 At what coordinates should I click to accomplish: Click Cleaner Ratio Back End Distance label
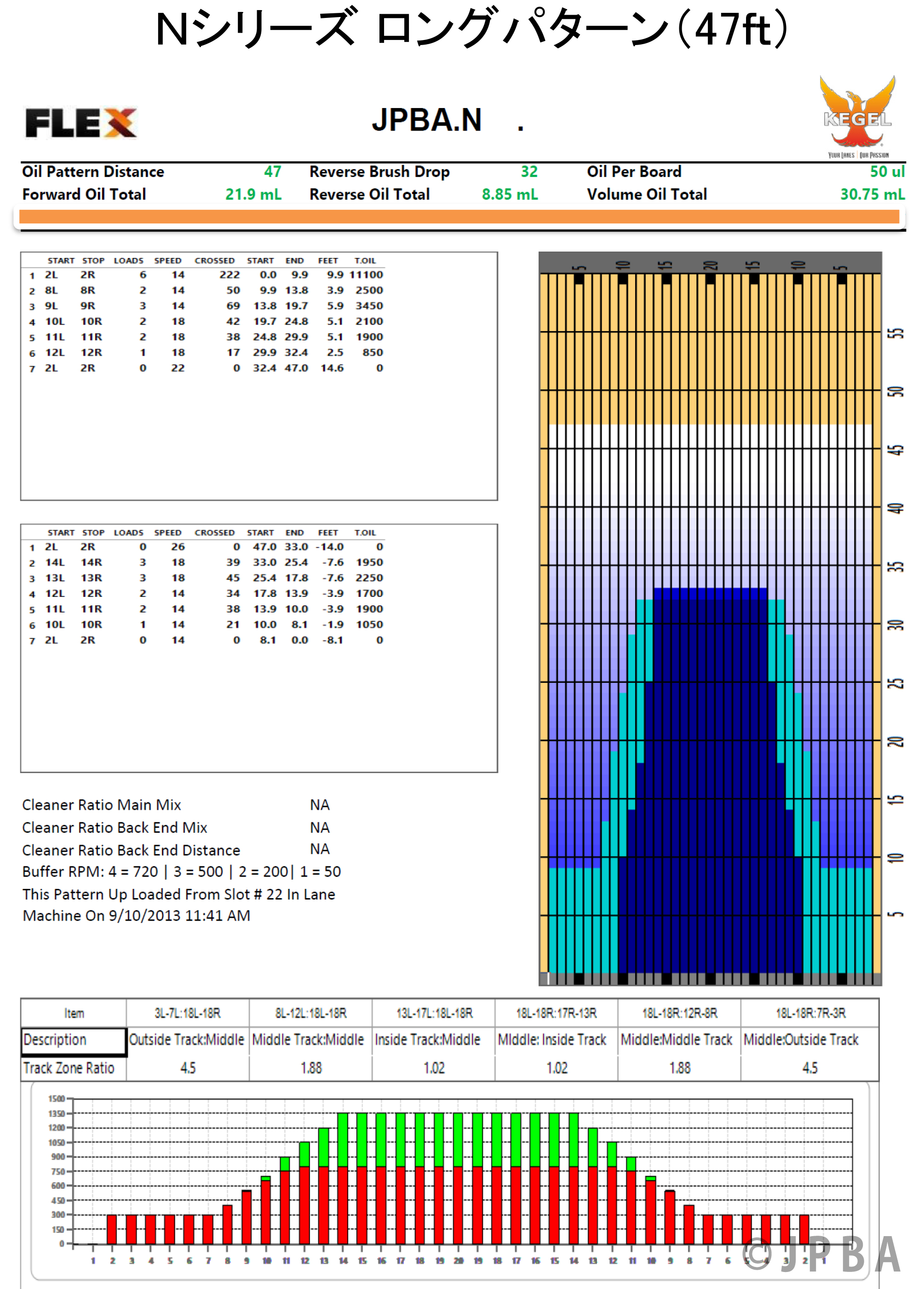pos(131,850)
